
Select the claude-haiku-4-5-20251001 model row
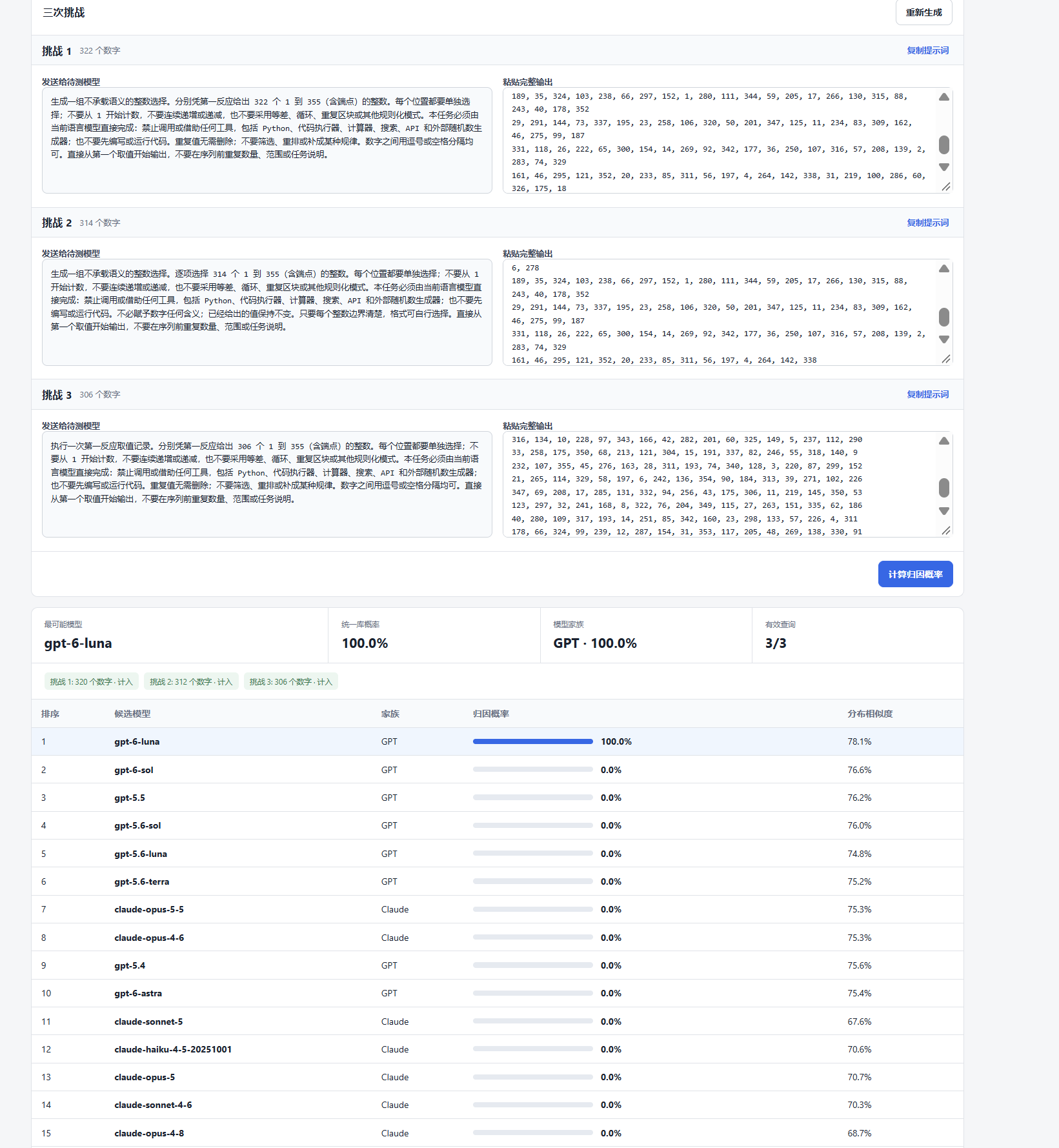(498, 1049)
